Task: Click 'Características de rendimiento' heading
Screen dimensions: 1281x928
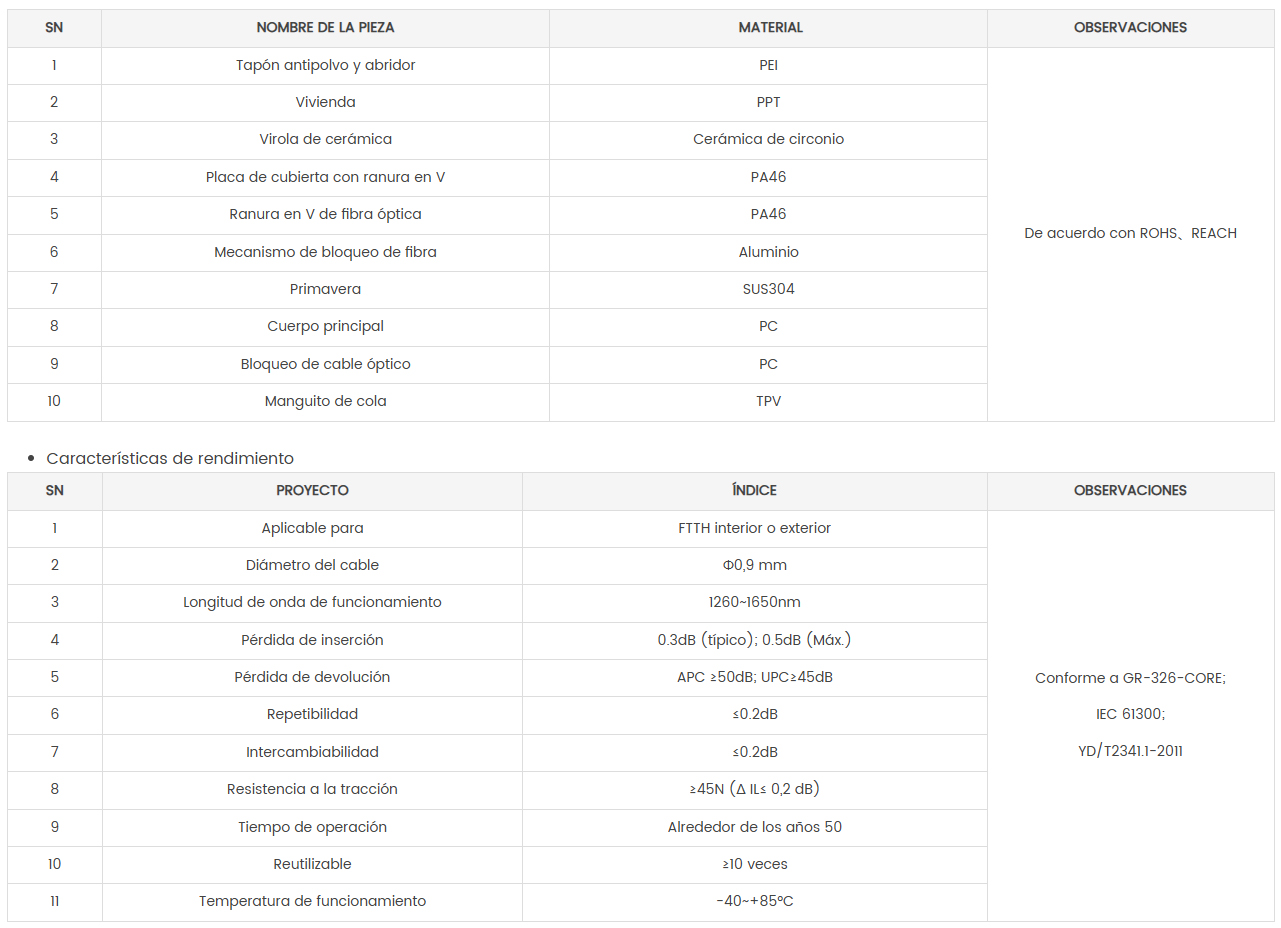Action: 170,458
